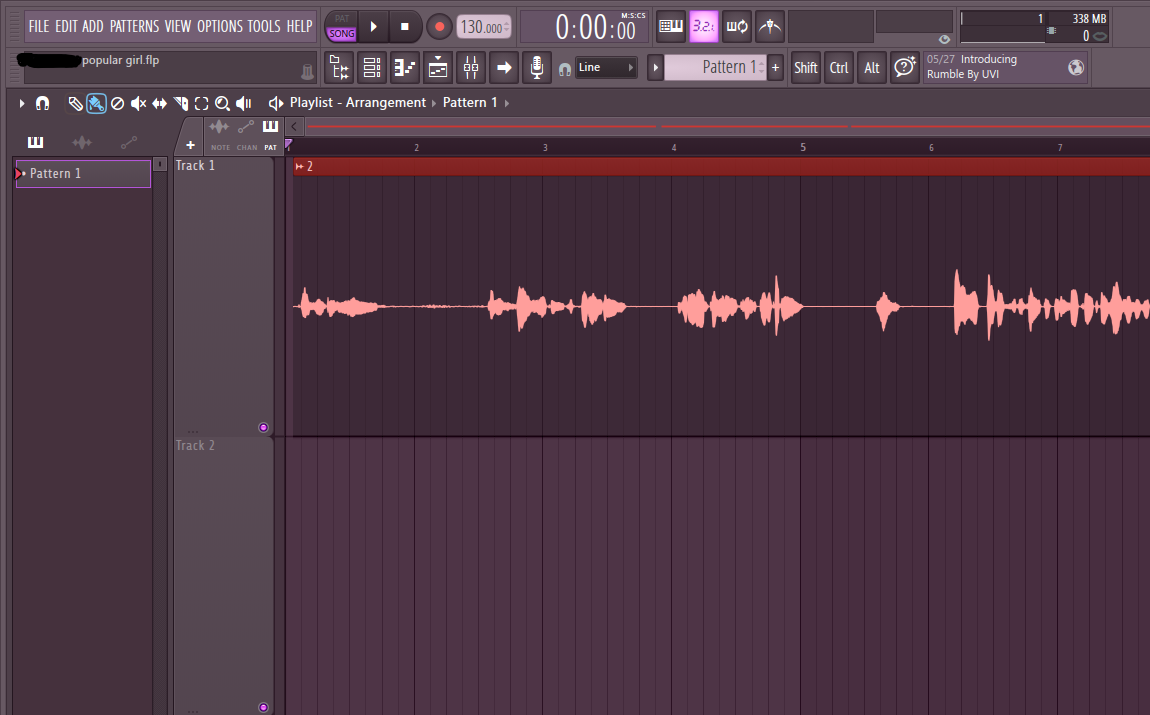Viewport: 1150px width, 715px height.
Task: Toggle typing keyboard to piano
Action: point(670,26)
